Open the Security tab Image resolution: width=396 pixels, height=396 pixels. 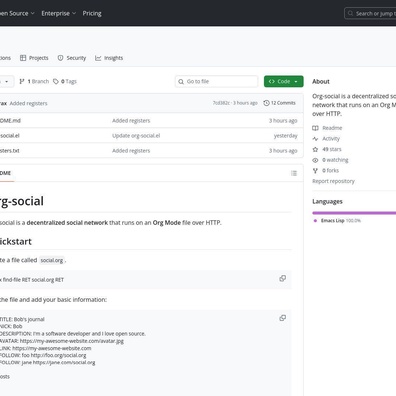pyautogui.click(x=72, y=58)
